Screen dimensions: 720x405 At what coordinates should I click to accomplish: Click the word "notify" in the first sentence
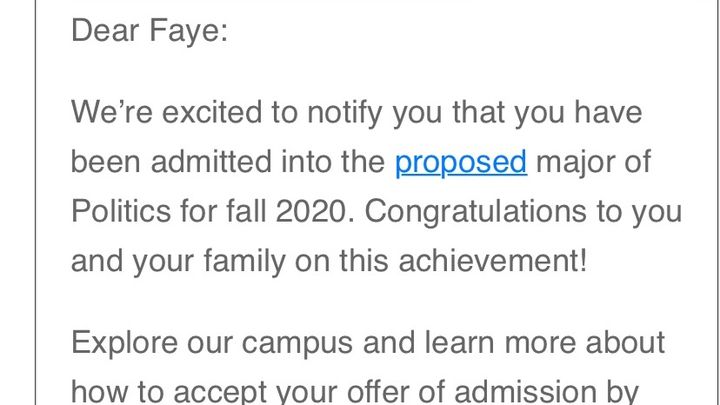pyautogui.click(x=343, y=112)
